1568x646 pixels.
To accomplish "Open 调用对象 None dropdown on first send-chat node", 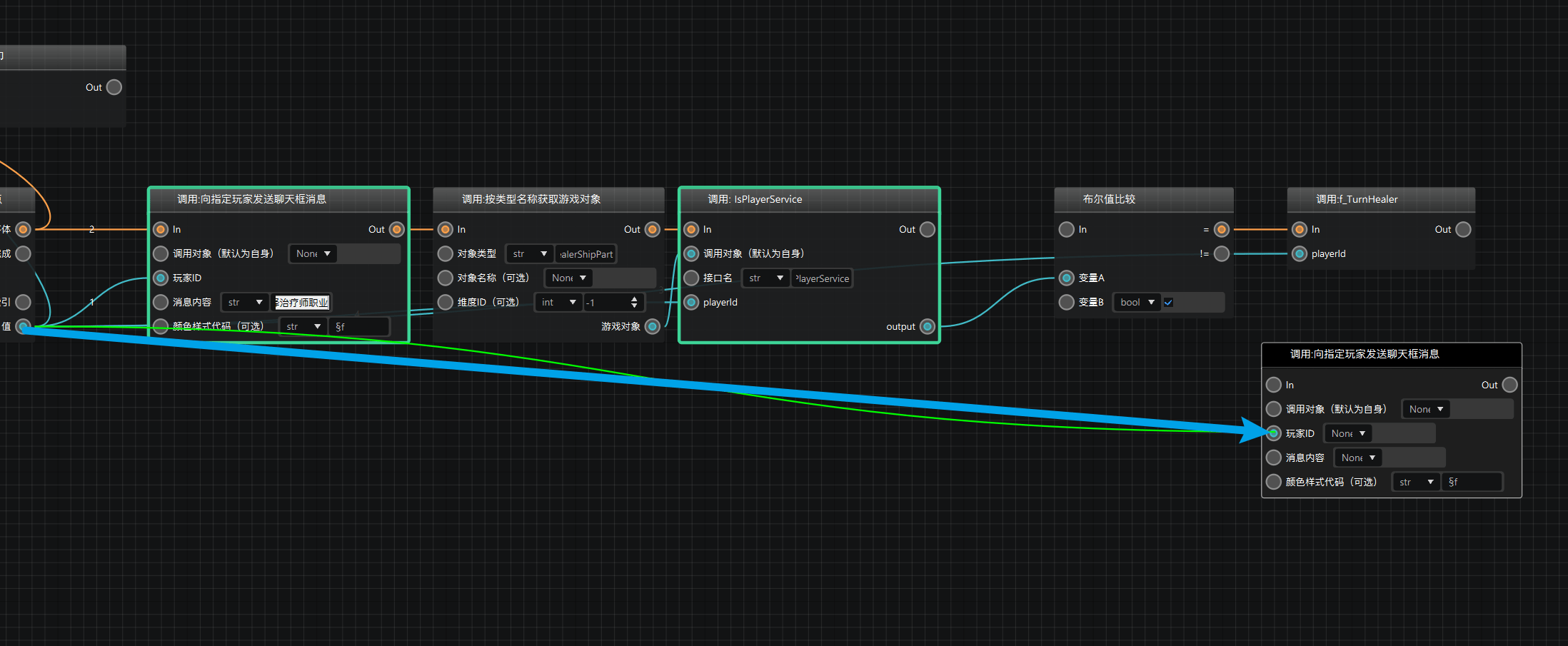I will [x=313, y=253].
